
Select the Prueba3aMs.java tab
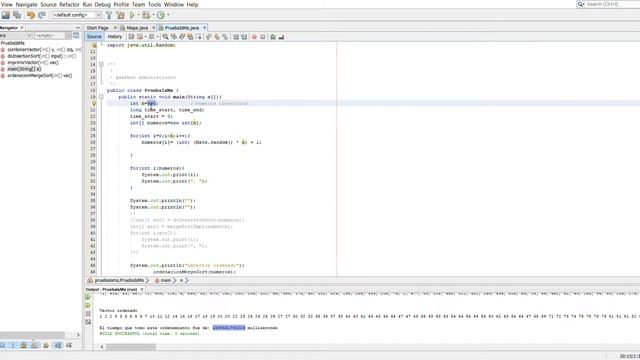tap(182, 28)
